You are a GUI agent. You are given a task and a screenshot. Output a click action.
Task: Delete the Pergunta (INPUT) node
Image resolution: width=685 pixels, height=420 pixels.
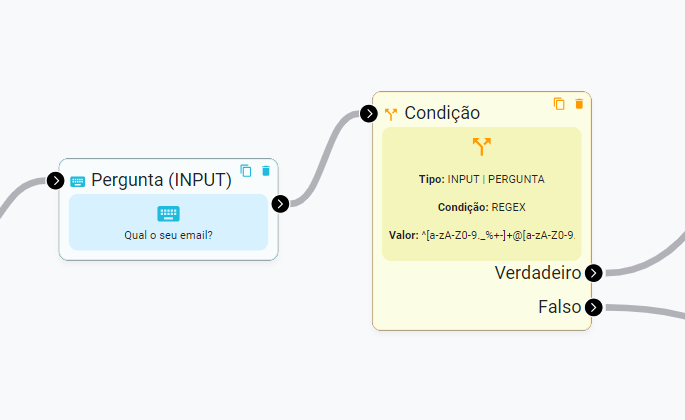[x=265, y=171]
